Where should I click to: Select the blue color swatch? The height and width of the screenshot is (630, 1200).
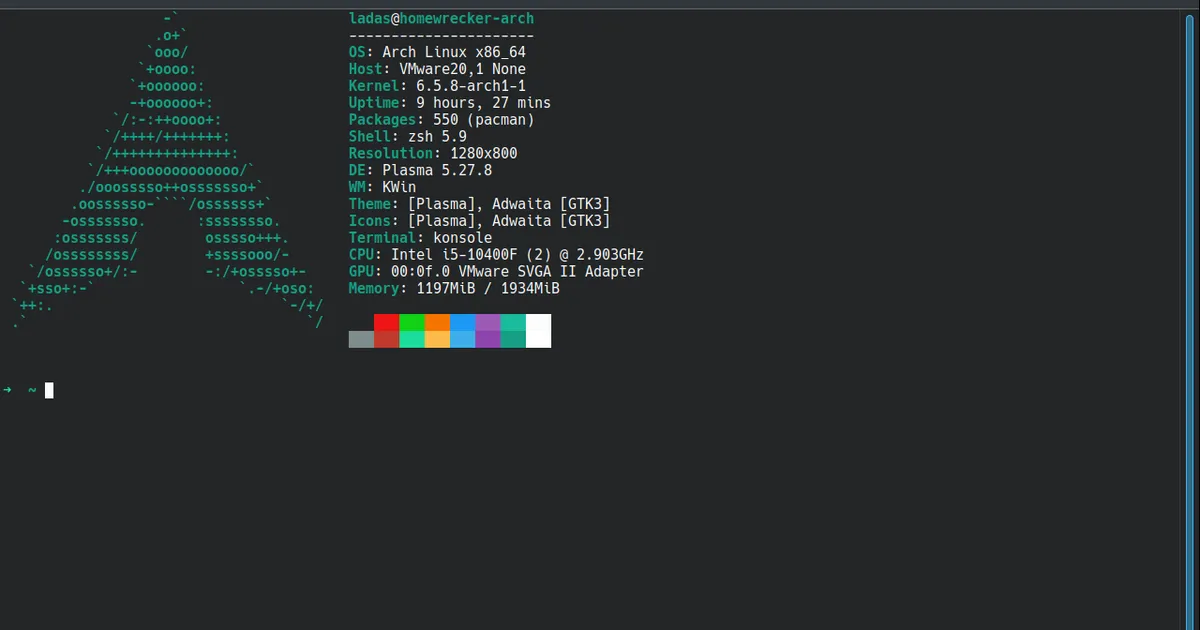coord(462,330)
